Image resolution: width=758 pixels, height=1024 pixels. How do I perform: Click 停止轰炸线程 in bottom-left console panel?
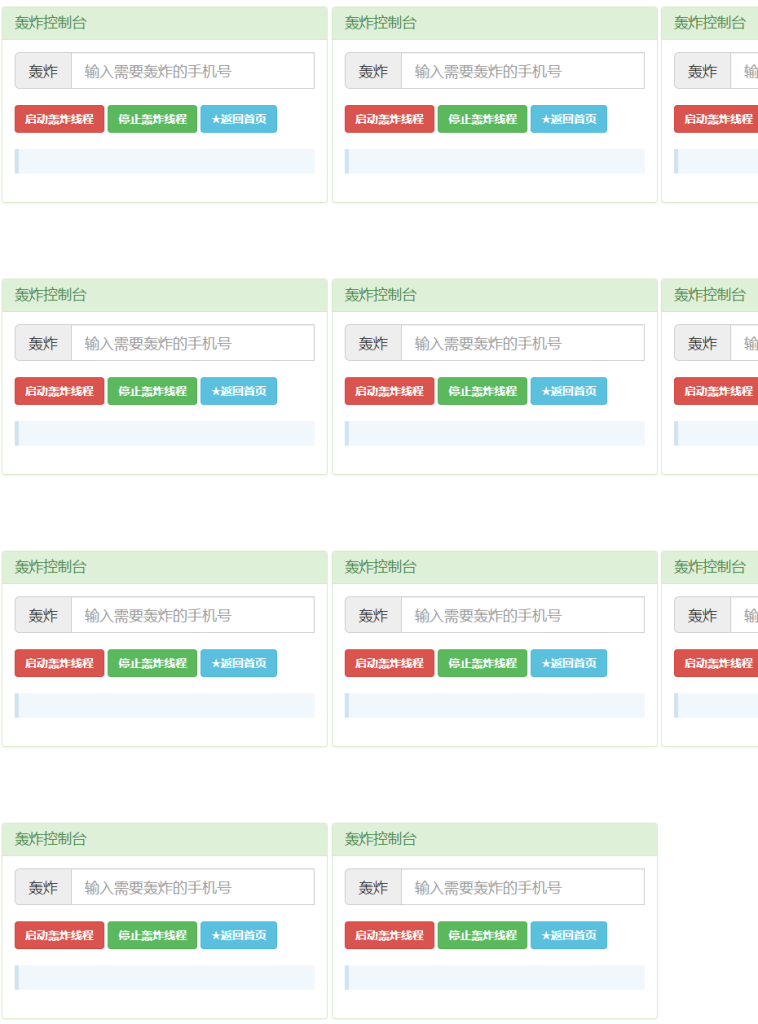pos(152,935)
